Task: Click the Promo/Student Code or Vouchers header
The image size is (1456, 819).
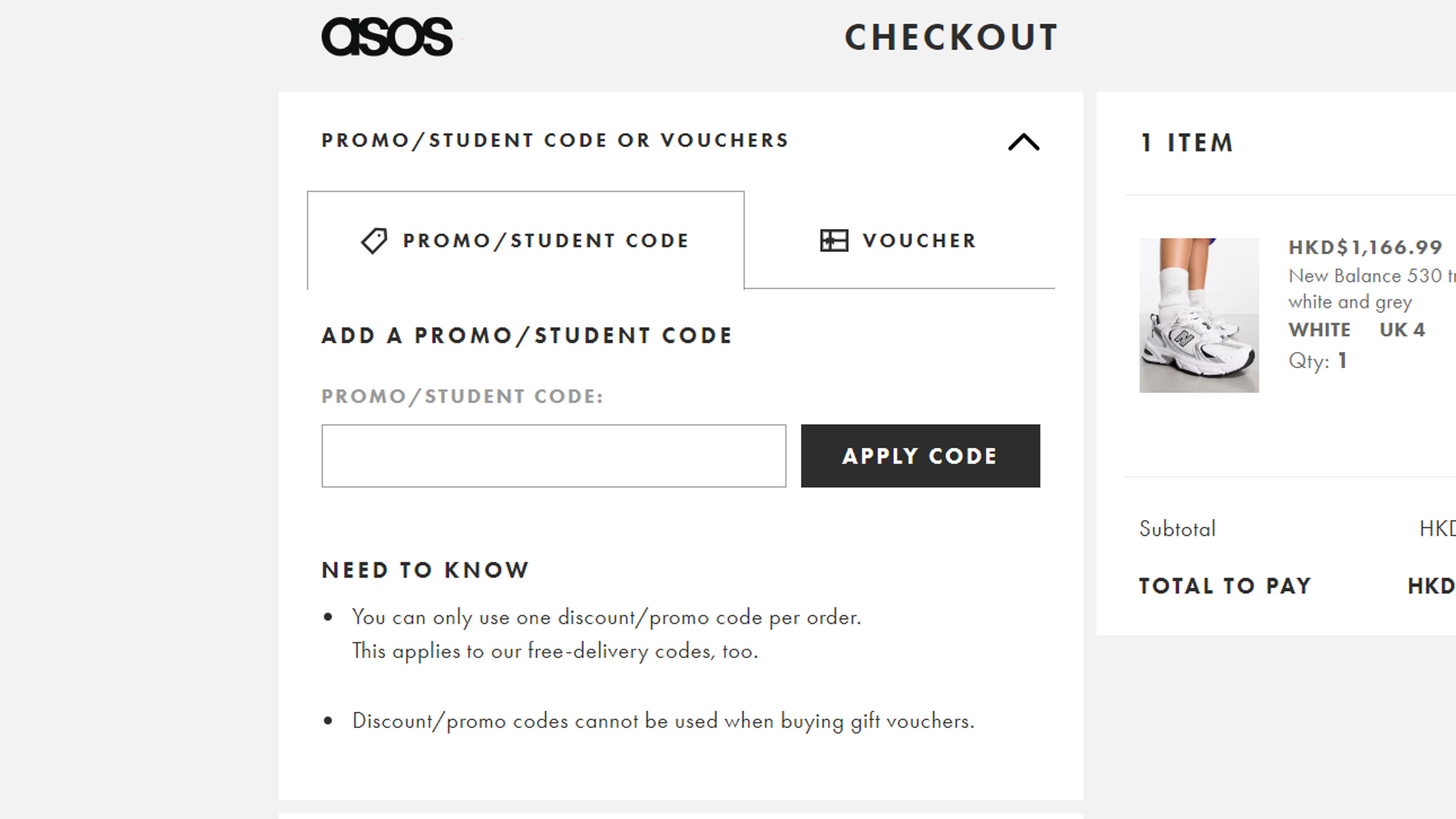Action: [554, 141]
